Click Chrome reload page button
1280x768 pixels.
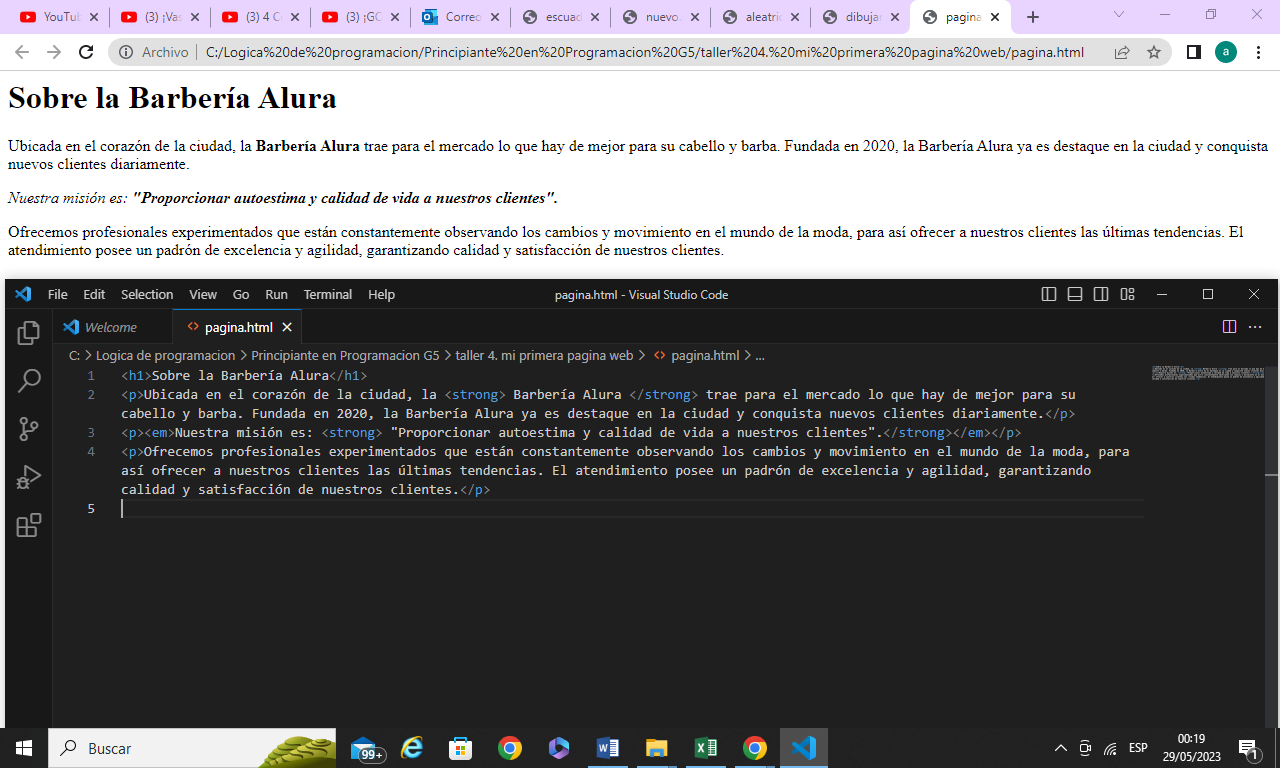tap(86, 52)
